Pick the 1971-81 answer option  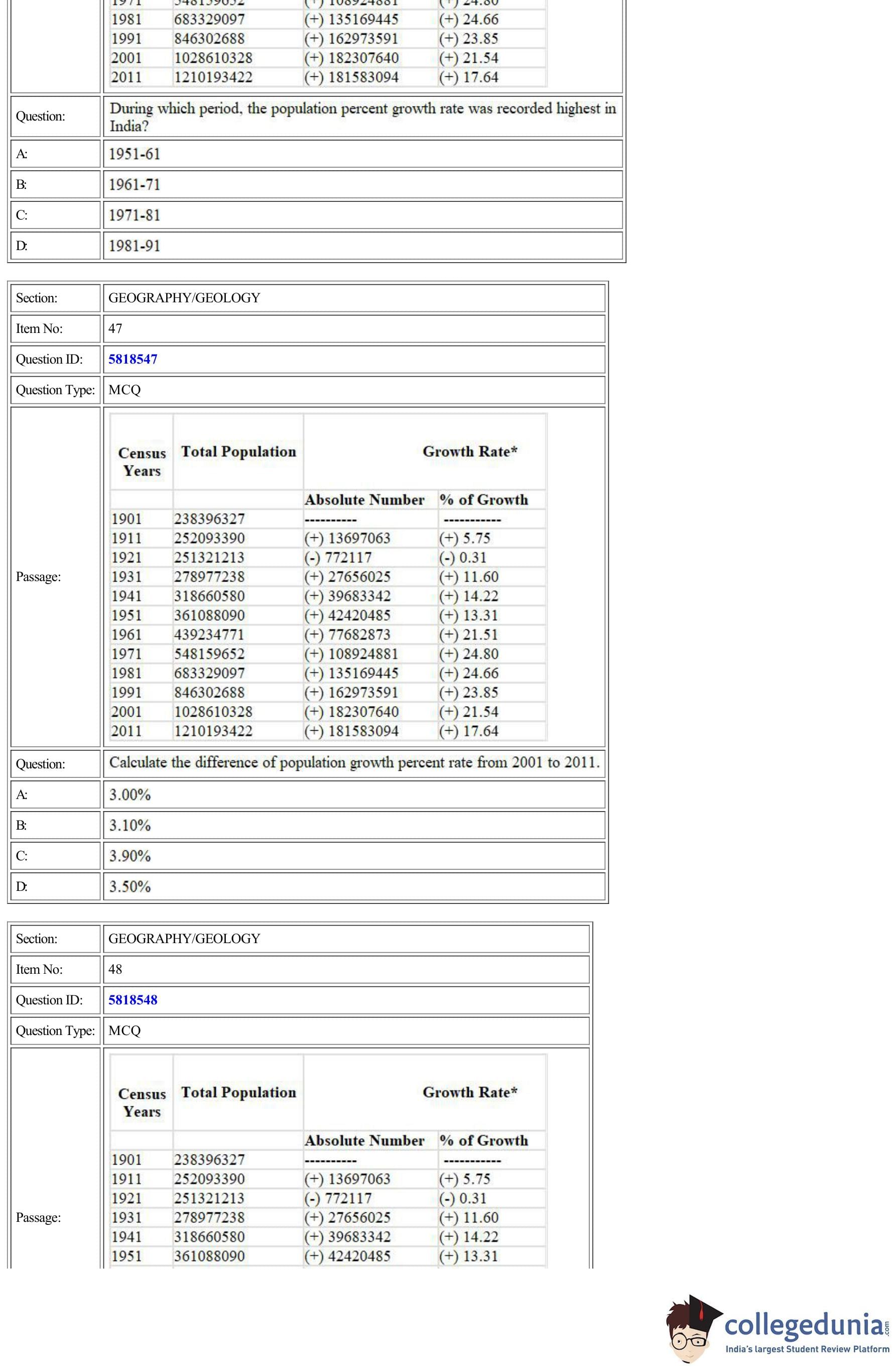coord(135,214)
